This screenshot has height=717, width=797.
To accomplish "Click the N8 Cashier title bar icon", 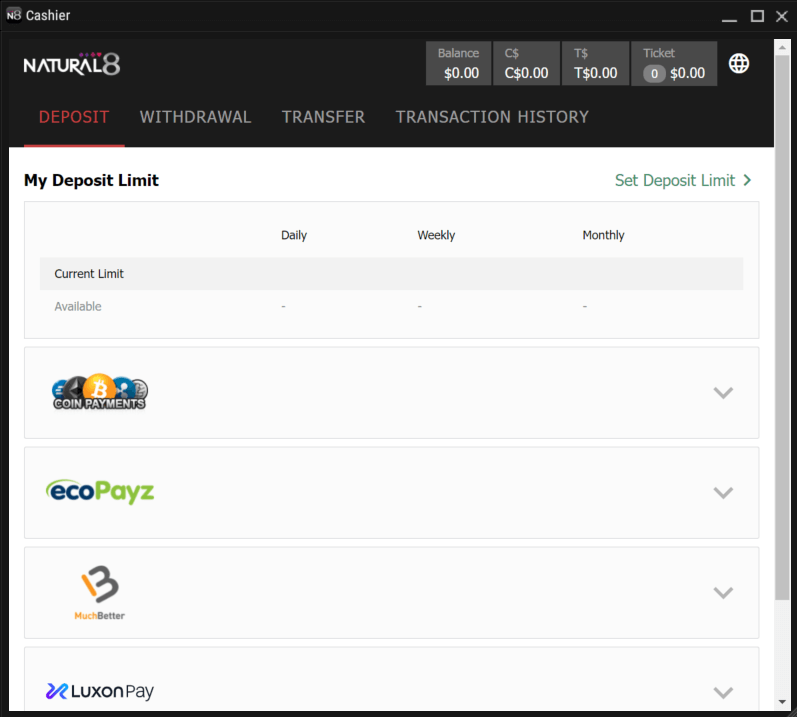I will tap(14, 16).
